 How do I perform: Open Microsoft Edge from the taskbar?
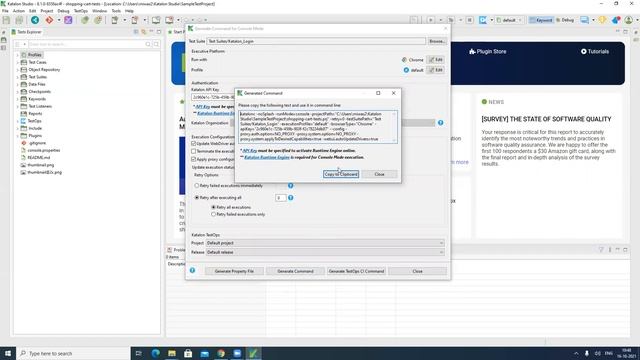156,353
